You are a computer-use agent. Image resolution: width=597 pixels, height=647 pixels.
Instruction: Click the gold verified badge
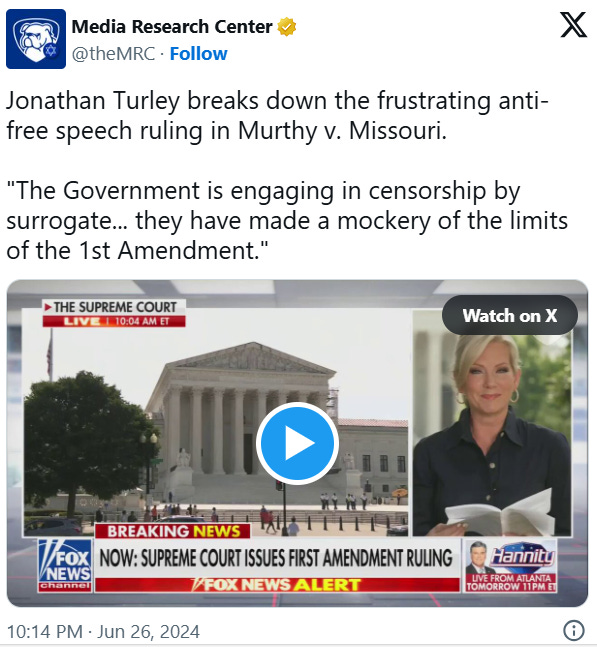pos(286,27)
